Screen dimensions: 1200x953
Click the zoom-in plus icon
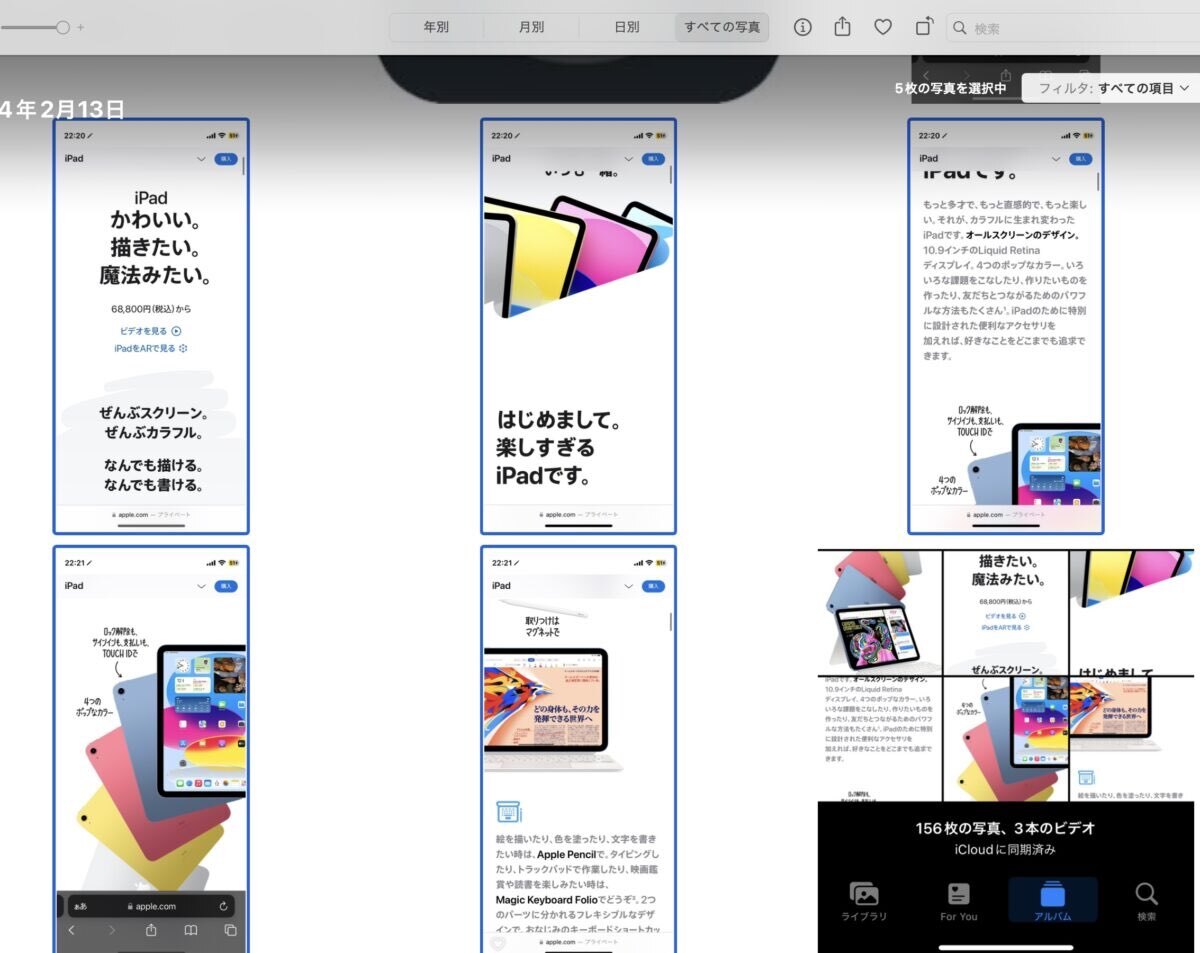pyautogui.click(x=81, y=28)
